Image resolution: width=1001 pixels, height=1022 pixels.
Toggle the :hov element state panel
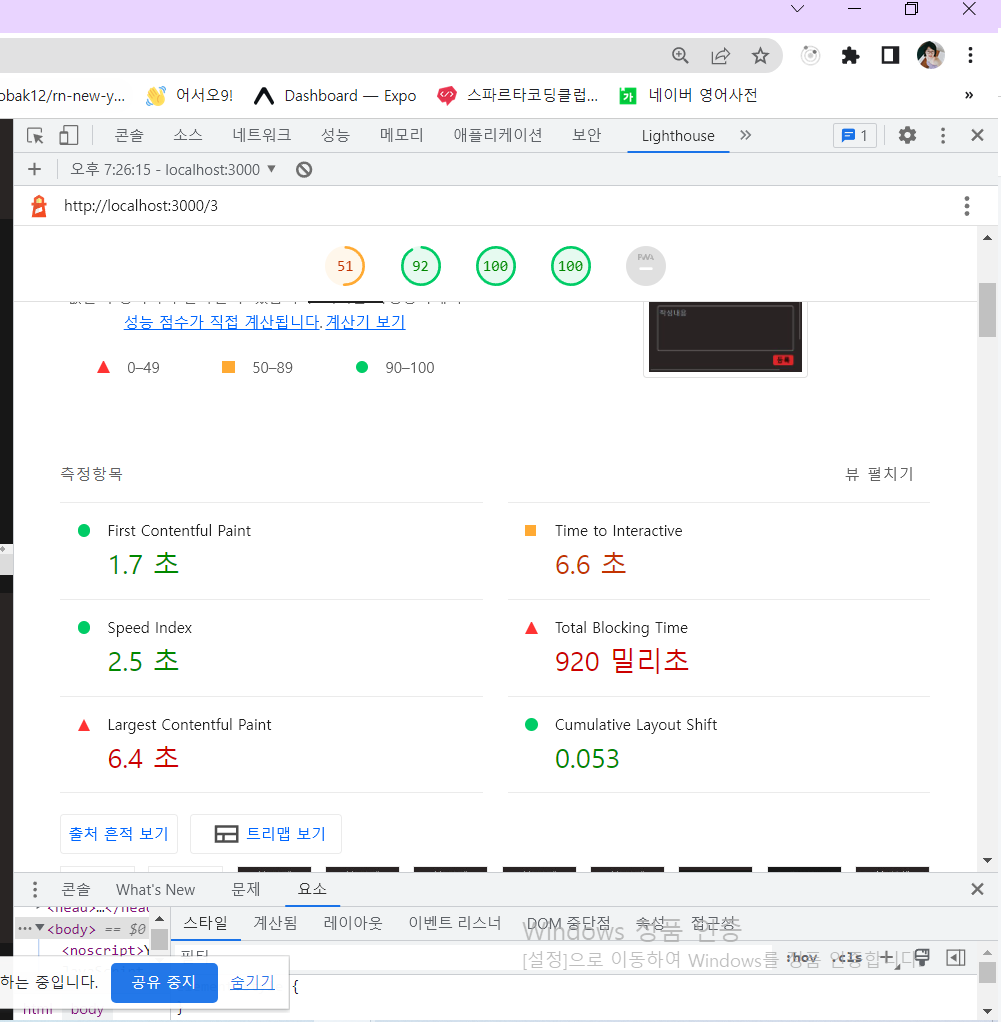point(802,957)
